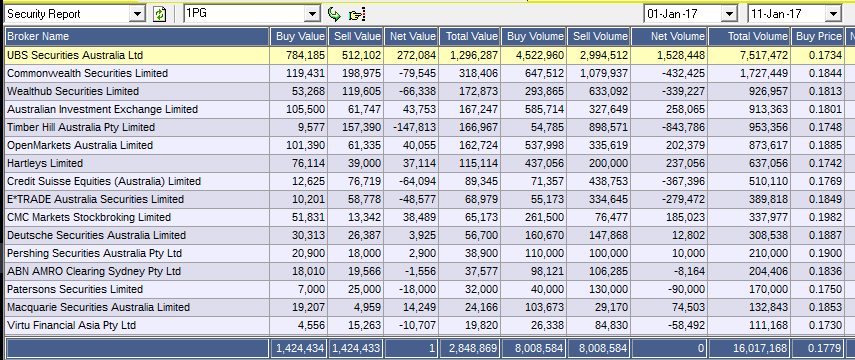This screenshot has width=855, height=360.
Task: Click Timber Hill net value -147,813
Action: point(411,128)
